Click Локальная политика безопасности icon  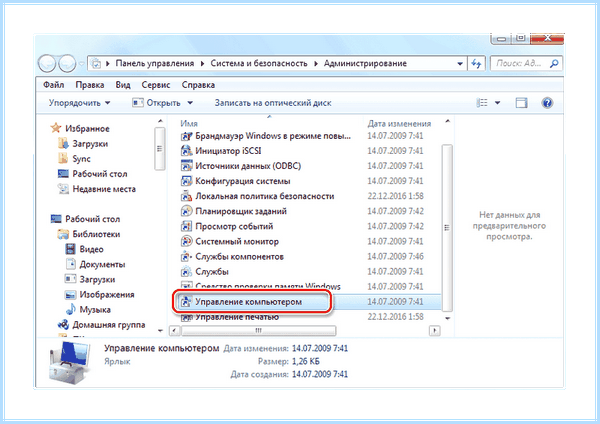pyautogui.click(x=186, y=196)
